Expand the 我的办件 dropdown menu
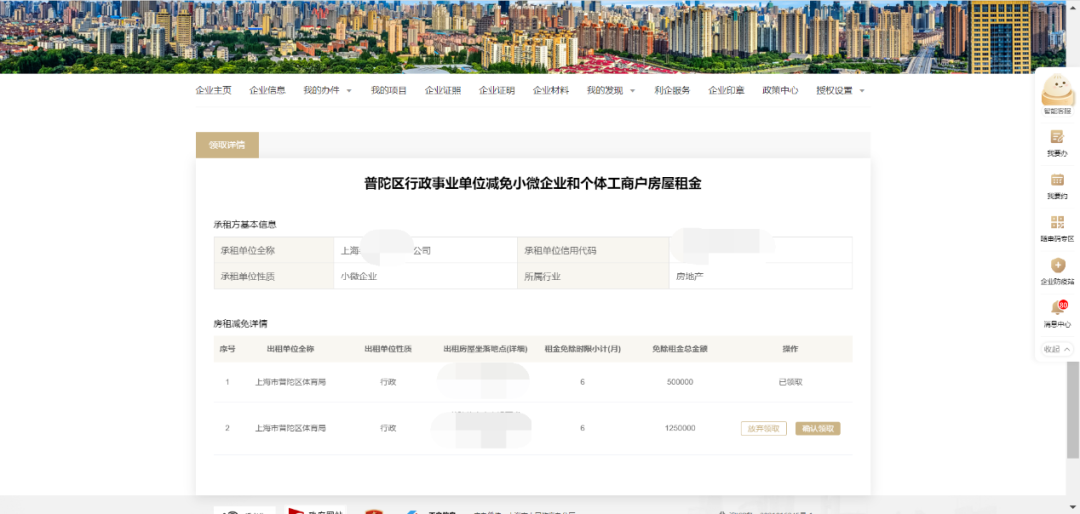Image resolution: width=1080 pixels, height=514 pixels. click(x=328, y=90)
